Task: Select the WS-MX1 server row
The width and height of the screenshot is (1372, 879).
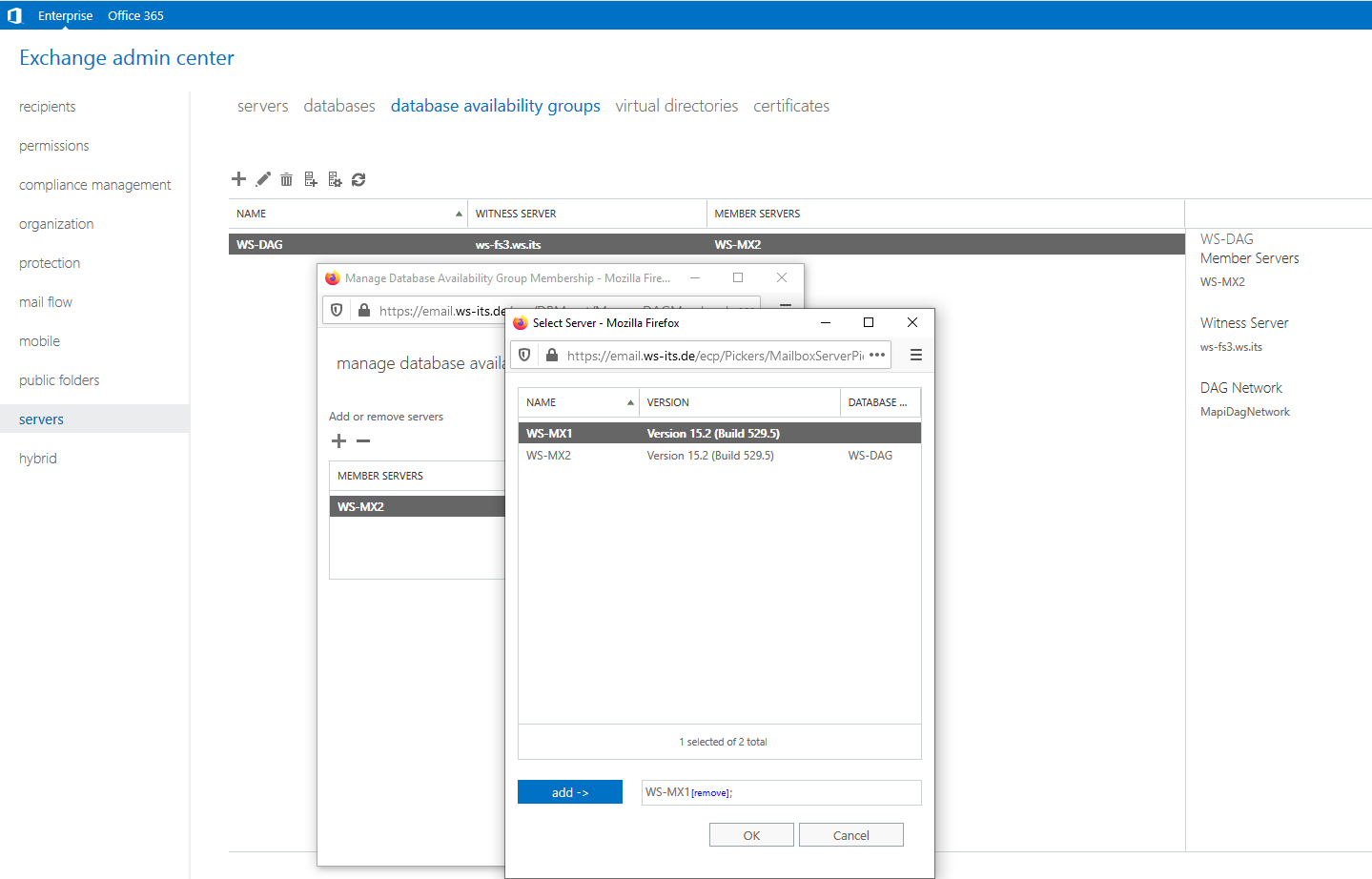Action: (720, 433)
